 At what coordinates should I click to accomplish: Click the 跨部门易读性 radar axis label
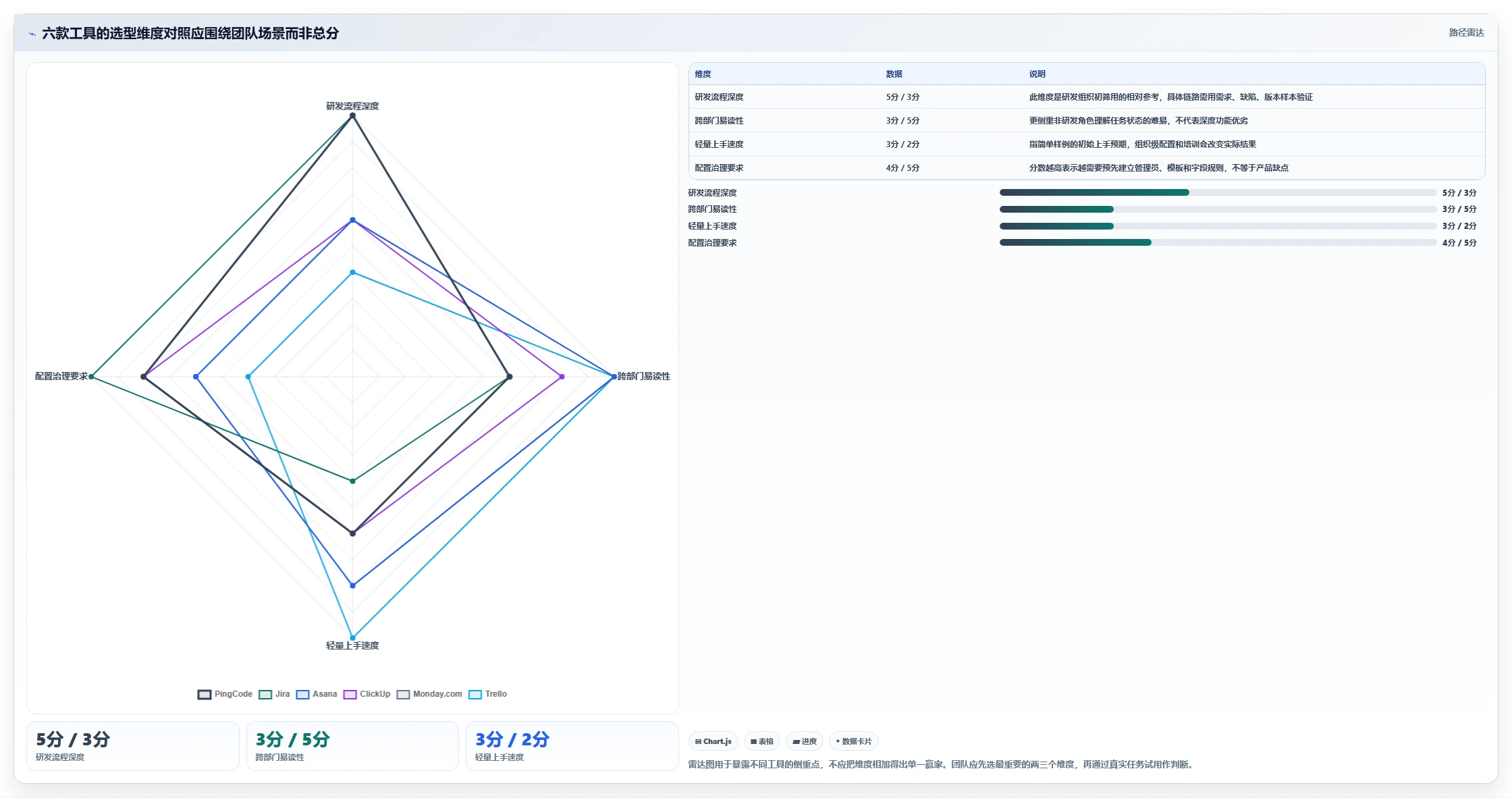tap(644, 376)
